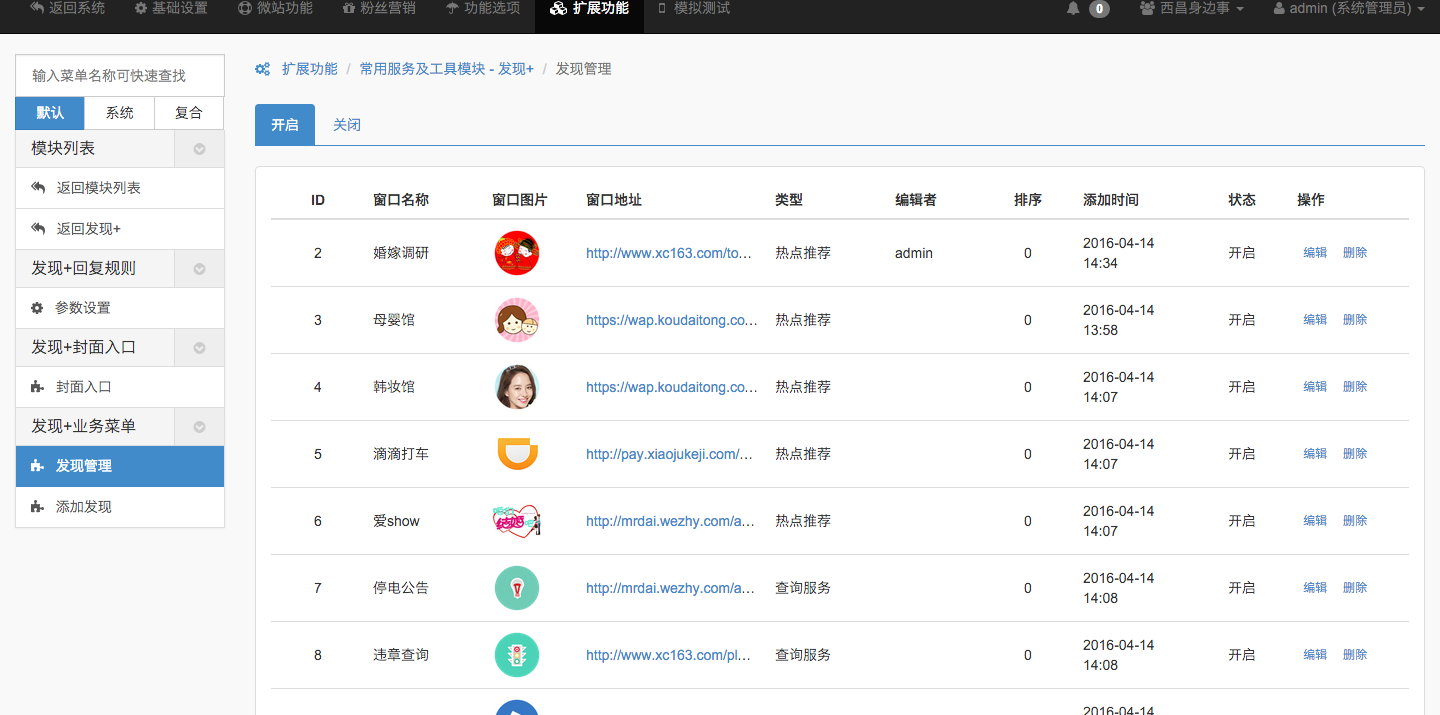Viewport: 1440px width, 715px height.
Task: Collapse the 发现+回复规则 section arrow
Action: (199, 268)
